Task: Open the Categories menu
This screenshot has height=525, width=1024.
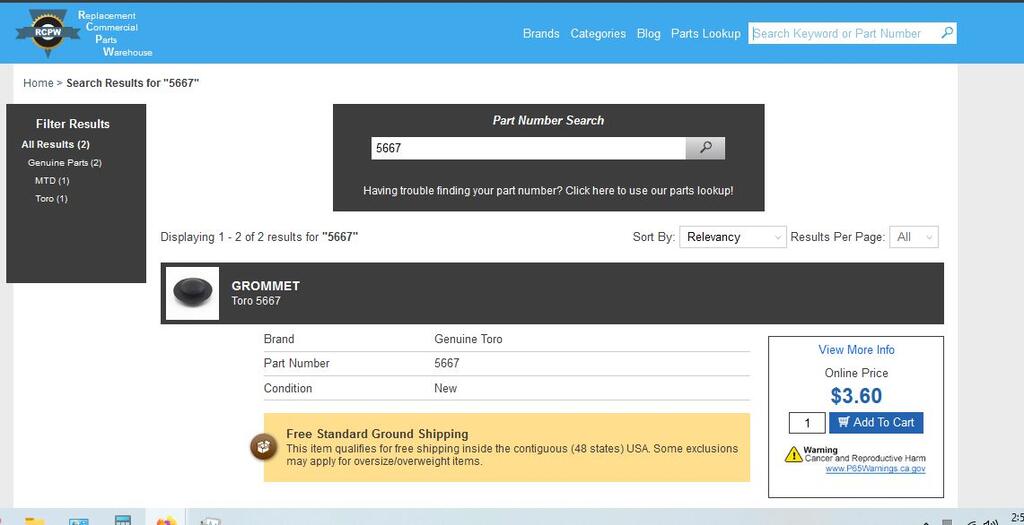Action: (x=598, y=33)
